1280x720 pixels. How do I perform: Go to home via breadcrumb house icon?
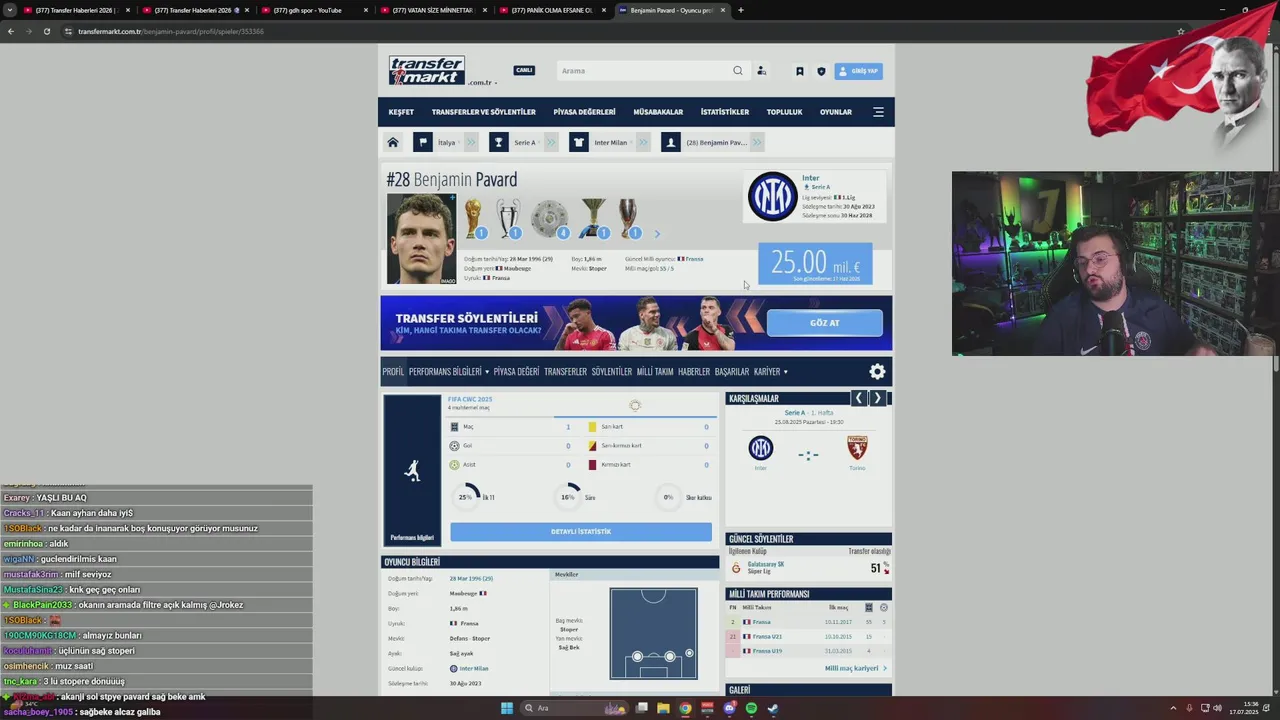[393, 143]
